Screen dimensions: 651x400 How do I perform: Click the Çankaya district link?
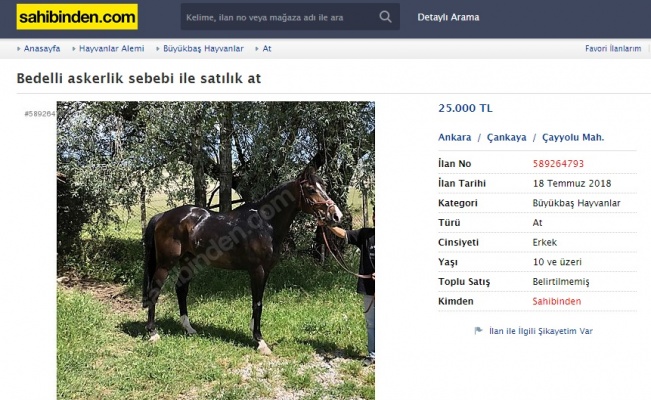pos(507,137)
